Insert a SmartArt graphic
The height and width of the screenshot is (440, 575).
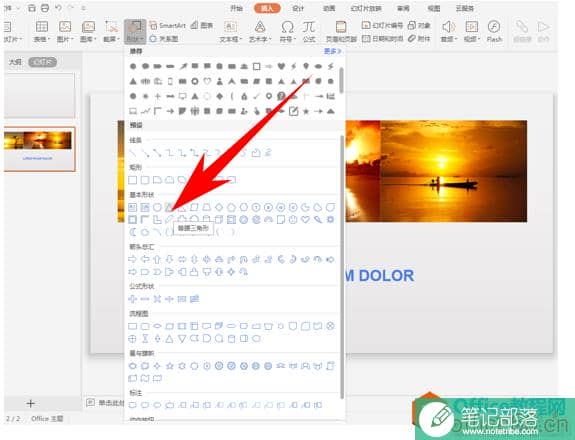coord(168,25)
